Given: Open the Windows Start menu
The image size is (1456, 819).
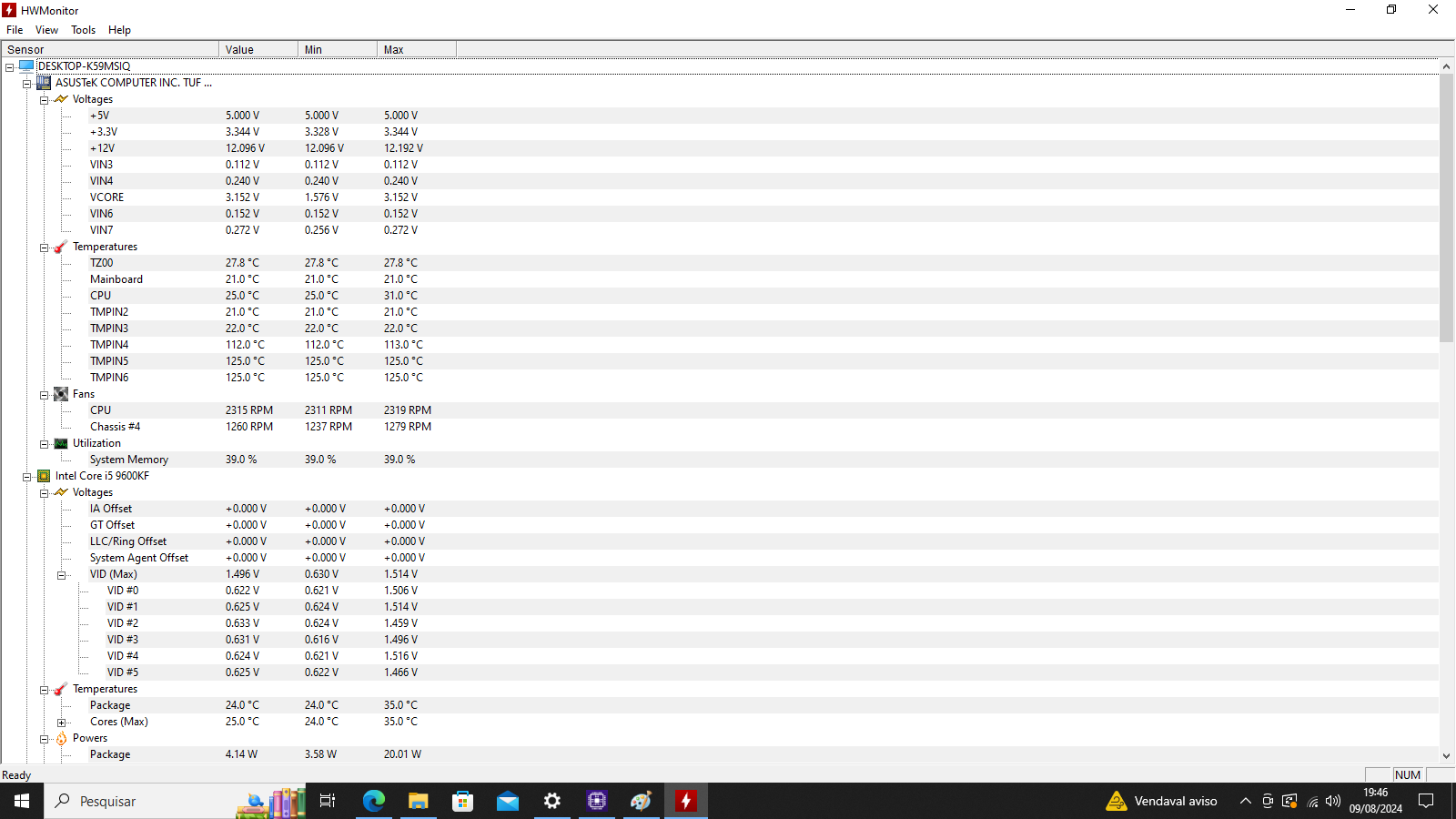Looking at the screenshot, I should [22, 801].
